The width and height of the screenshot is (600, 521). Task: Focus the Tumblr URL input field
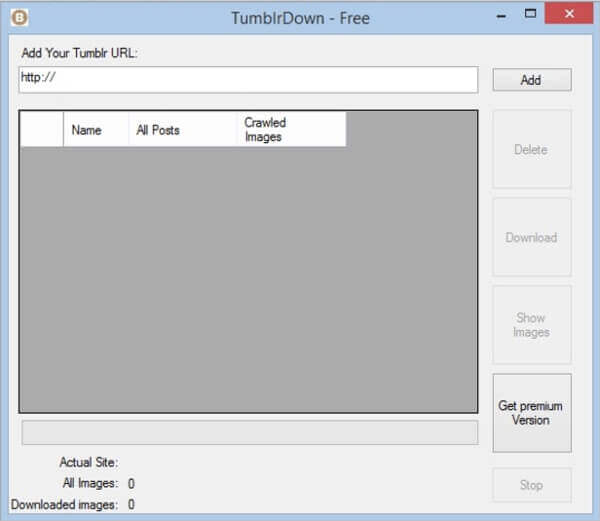click(x=248, y=80)
